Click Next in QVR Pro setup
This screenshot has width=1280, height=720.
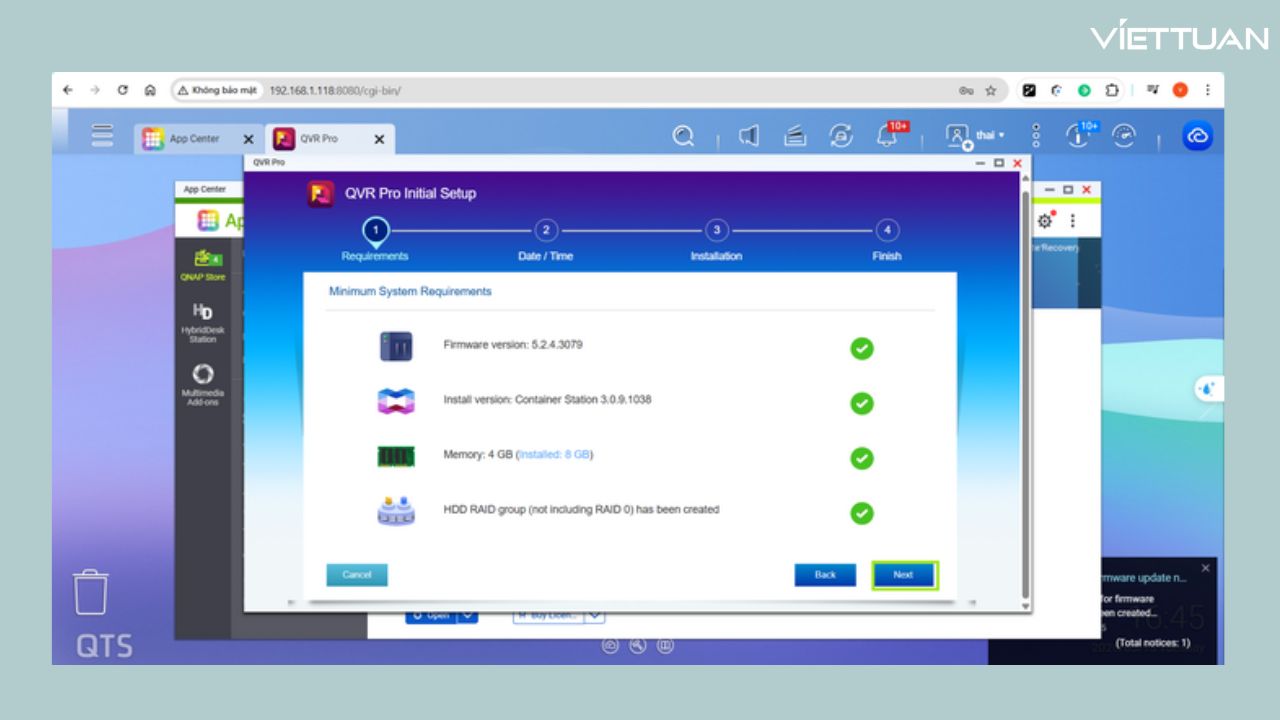point(904,575)
